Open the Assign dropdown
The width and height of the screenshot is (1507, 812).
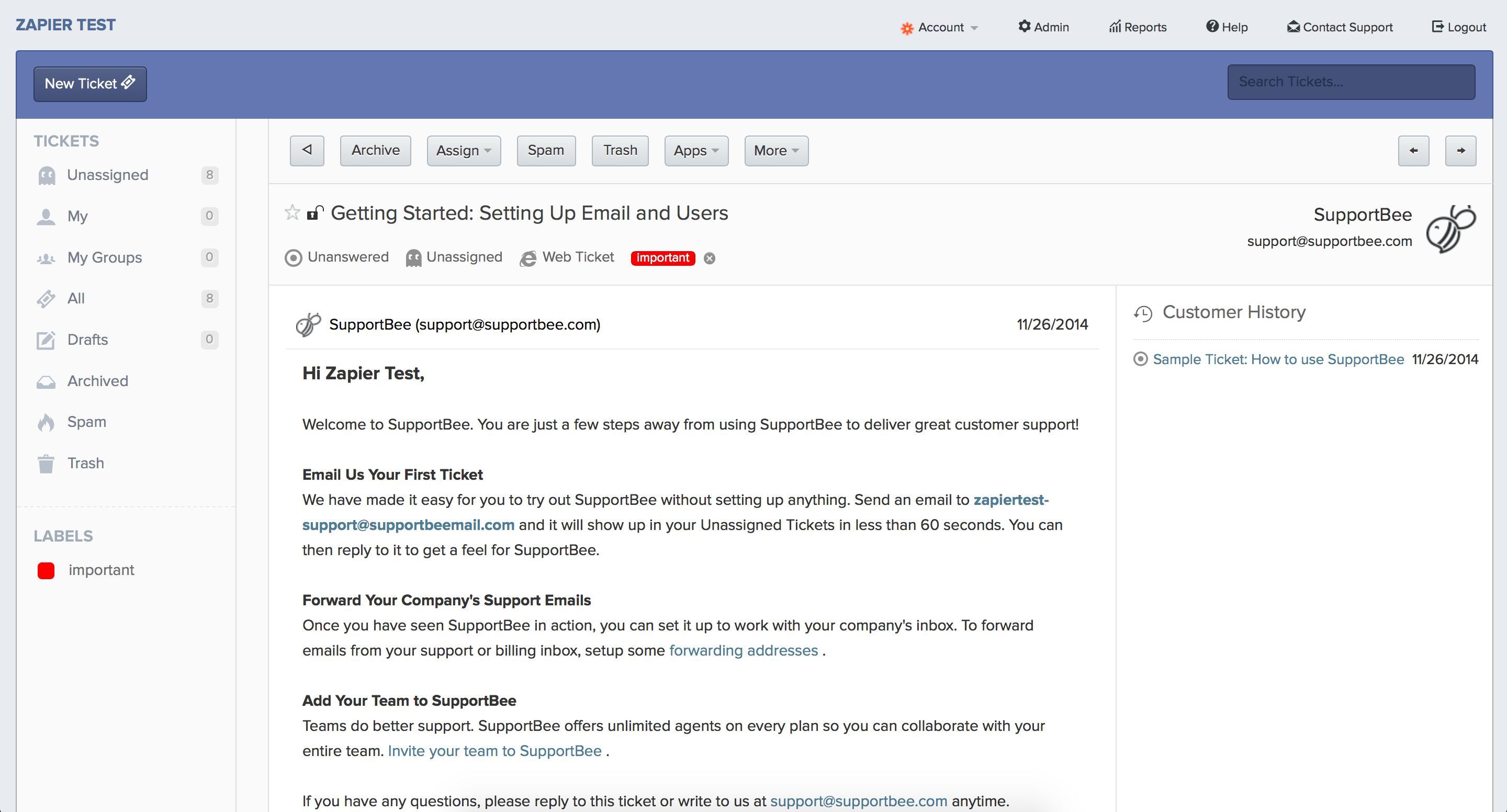pyautogui.click(x=463, y=150)
